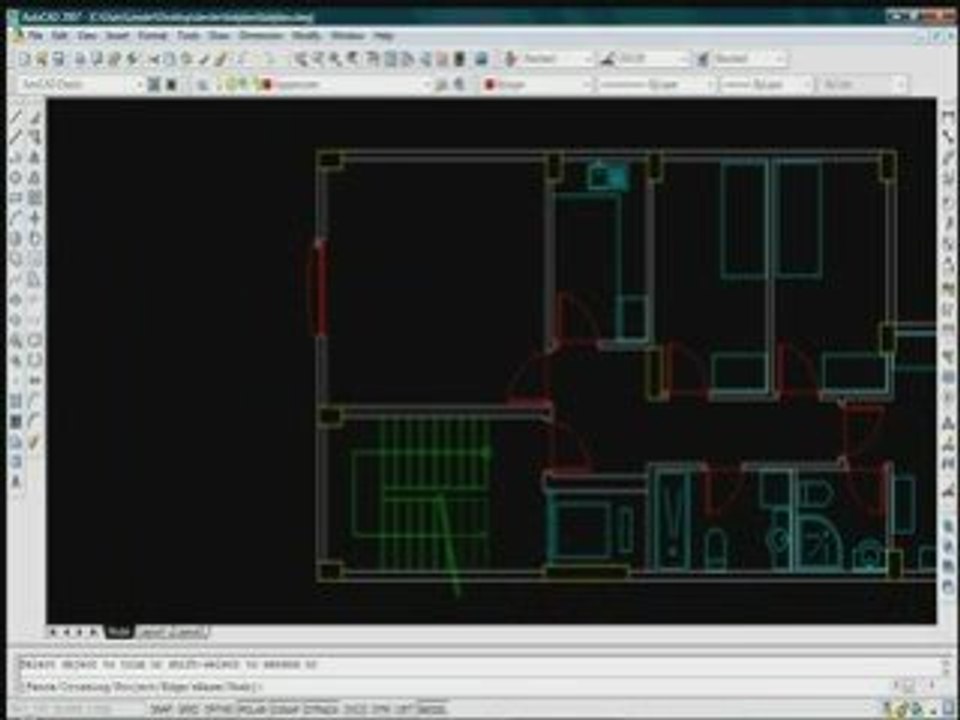Open the File menu
Viewport: 960px width, 720px height.
(x=36, y=36)
